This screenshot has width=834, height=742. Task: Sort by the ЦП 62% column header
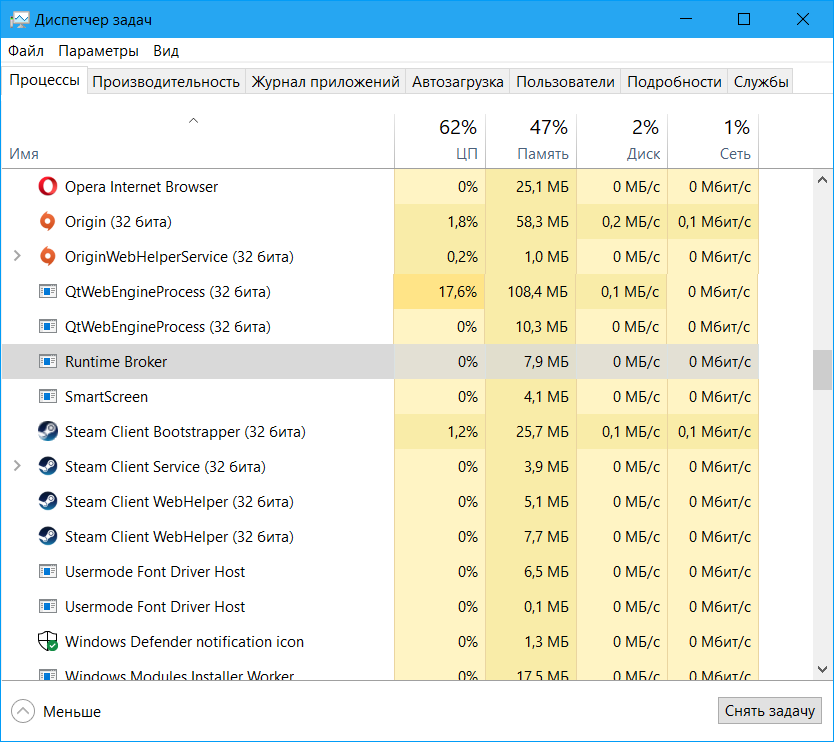[440, 141]
